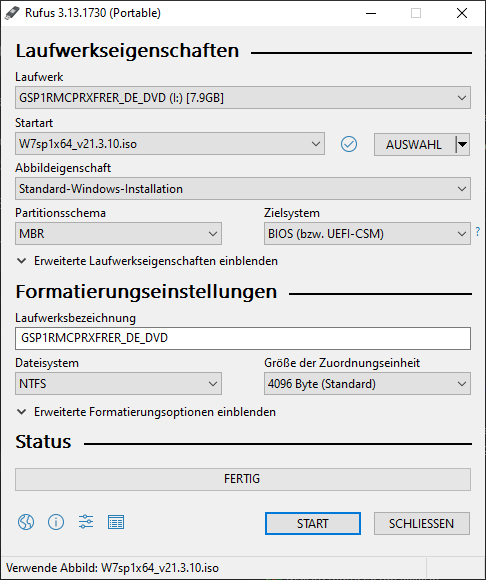Image resolution: width=486 pixels, height=580 pixels.
Task: Open the Dateisystem NTFS dropdown
Action: 118,384
